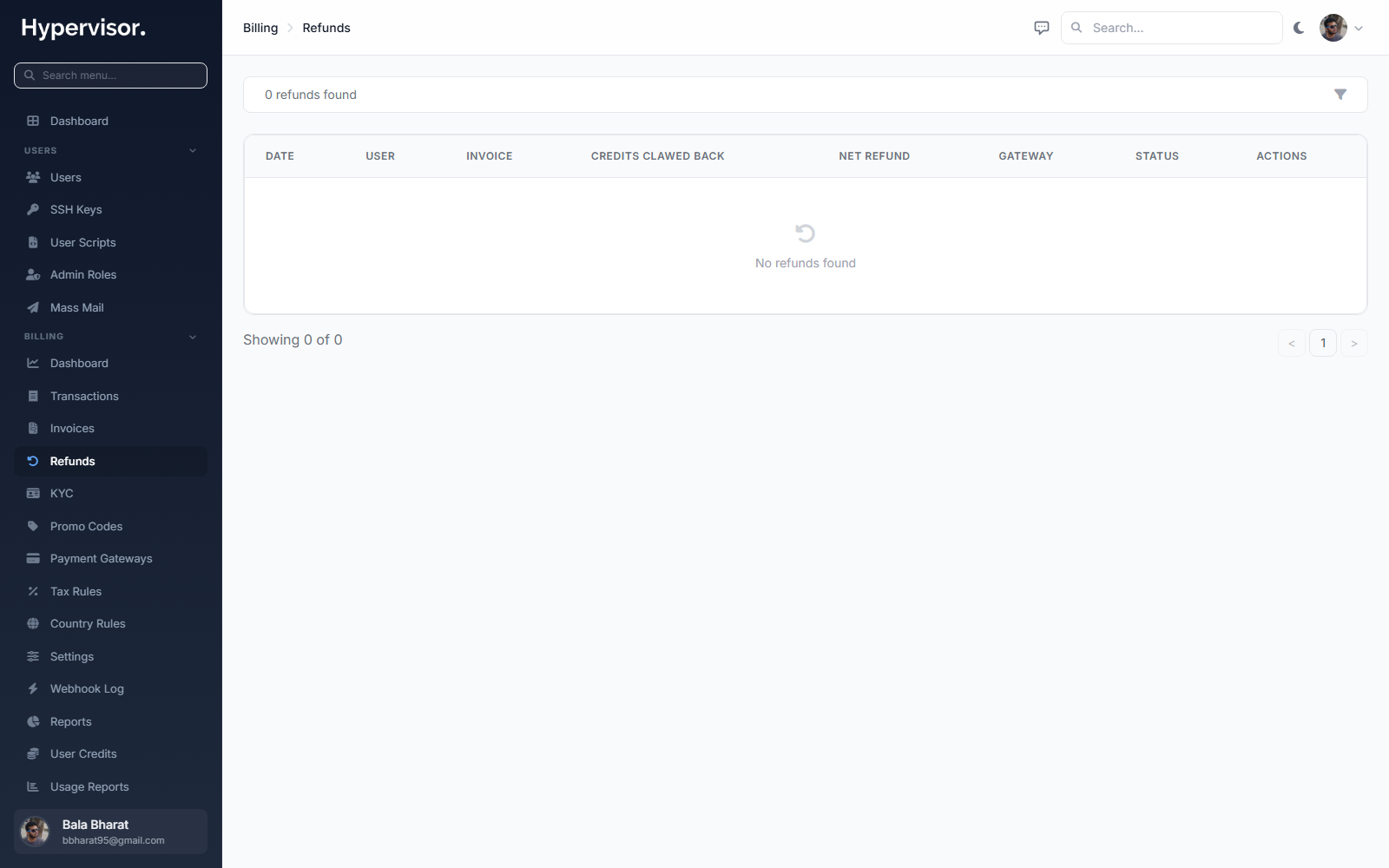The height and width of the screenshot is (868, 1389).
Task: Go to next page arrow
Action: click(x=1354, y=343)
